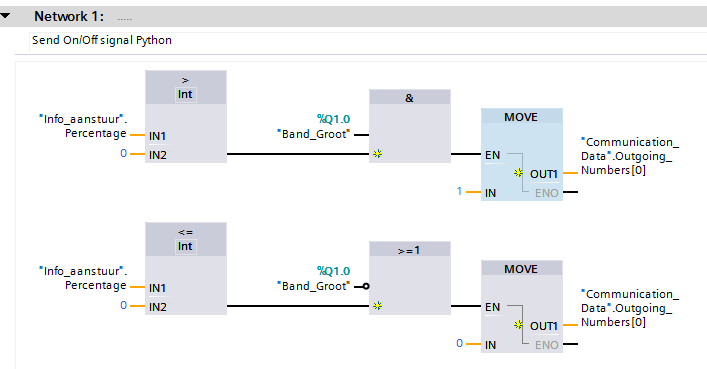Click the %Q1.0 address above upper Band_Groot
Image resolution: width=707 pixels, height=369 pixels.
click(x=333, y=119)
